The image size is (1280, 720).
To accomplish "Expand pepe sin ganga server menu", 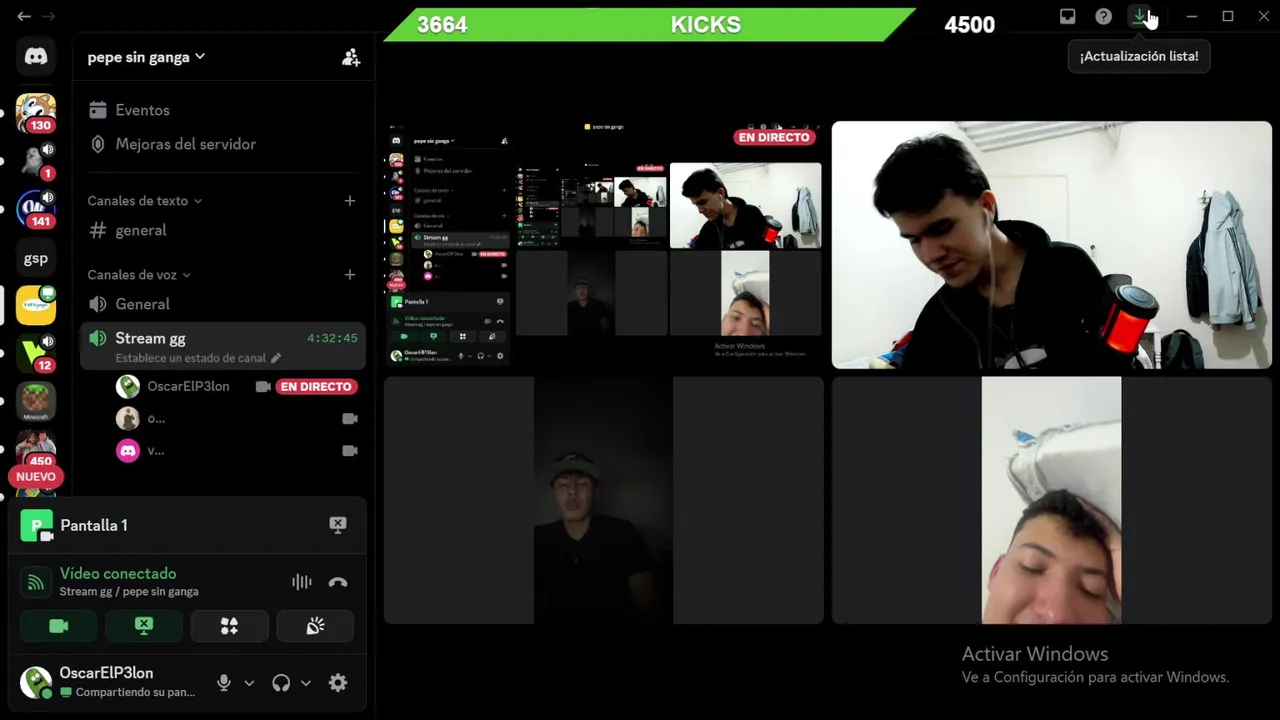I will coord(146,57).
